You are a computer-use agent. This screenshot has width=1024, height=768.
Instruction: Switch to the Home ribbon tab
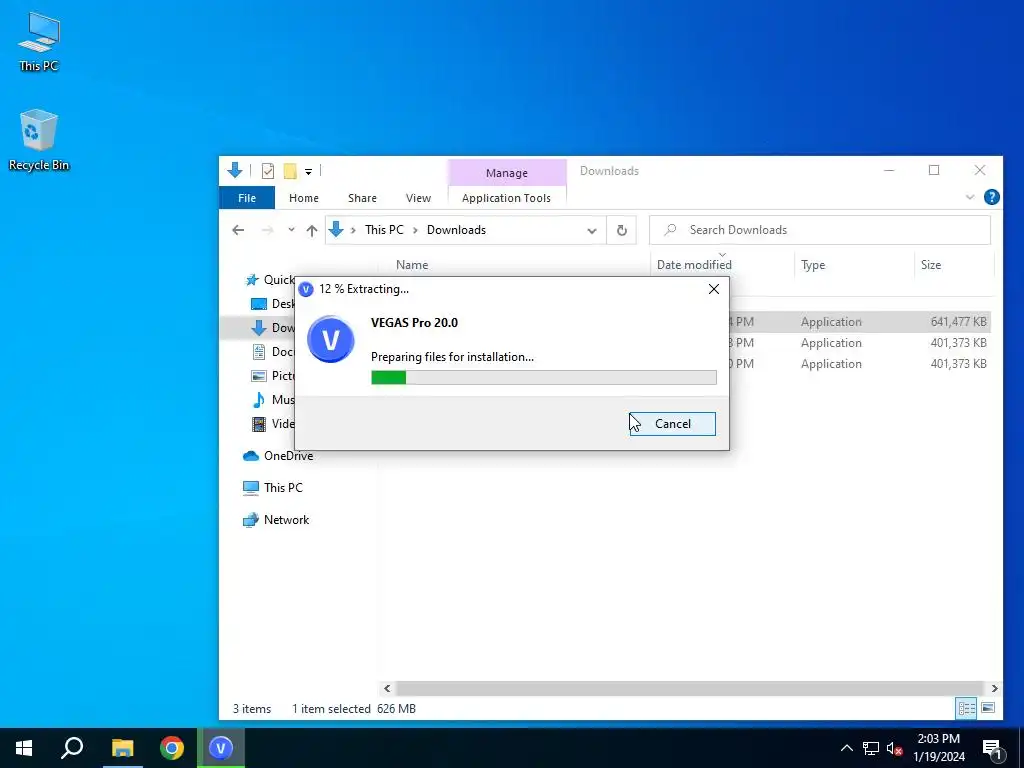click(x=304, y=198)
